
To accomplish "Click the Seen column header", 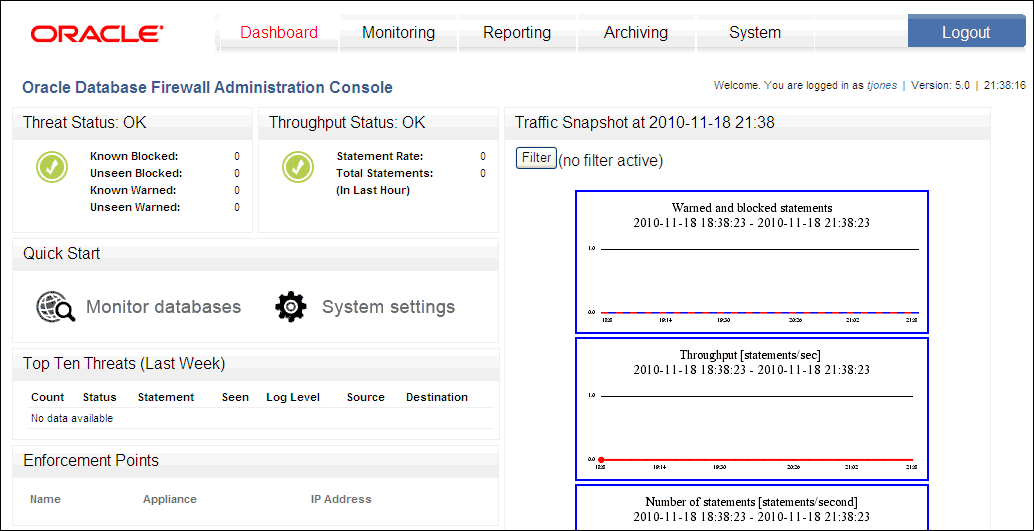I will 235,397.
